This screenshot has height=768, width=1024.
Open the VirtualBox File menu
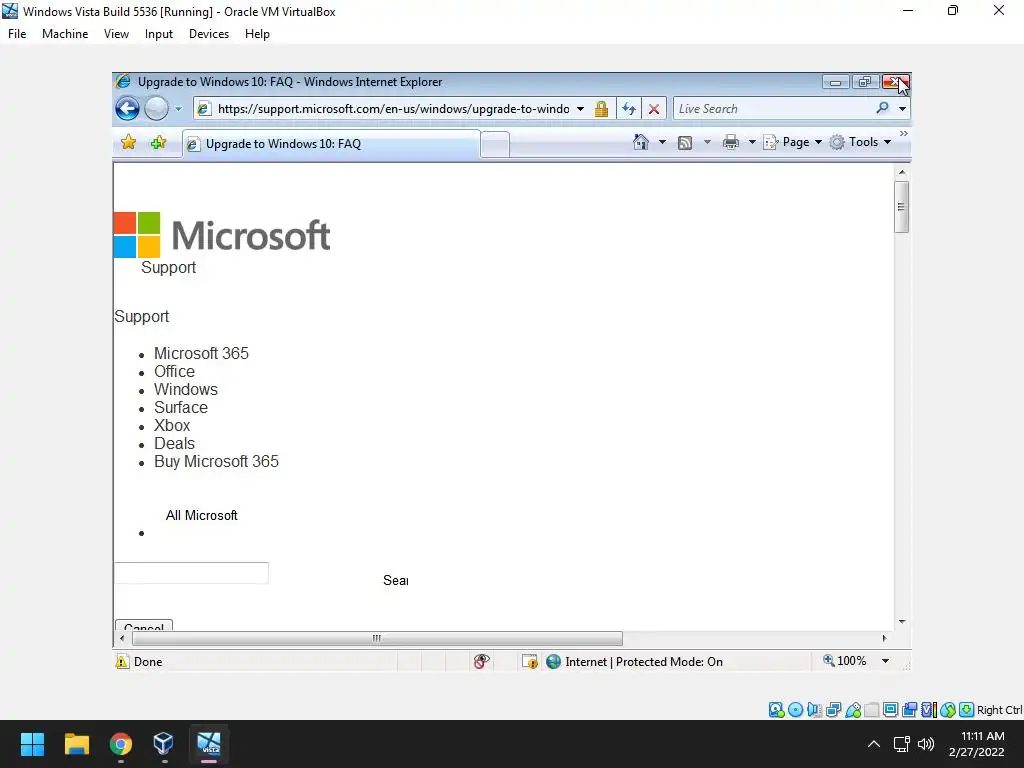[x=17, y=34]
